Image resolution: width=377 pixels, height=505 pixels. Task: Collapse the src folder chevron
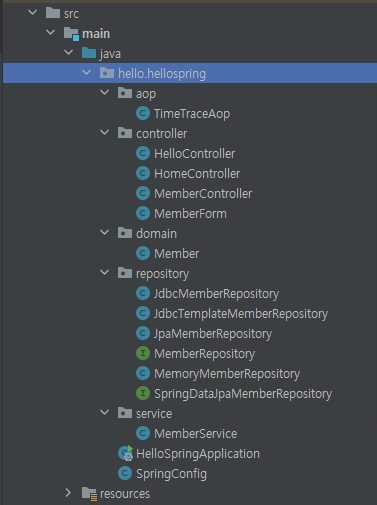coord(33,13)
